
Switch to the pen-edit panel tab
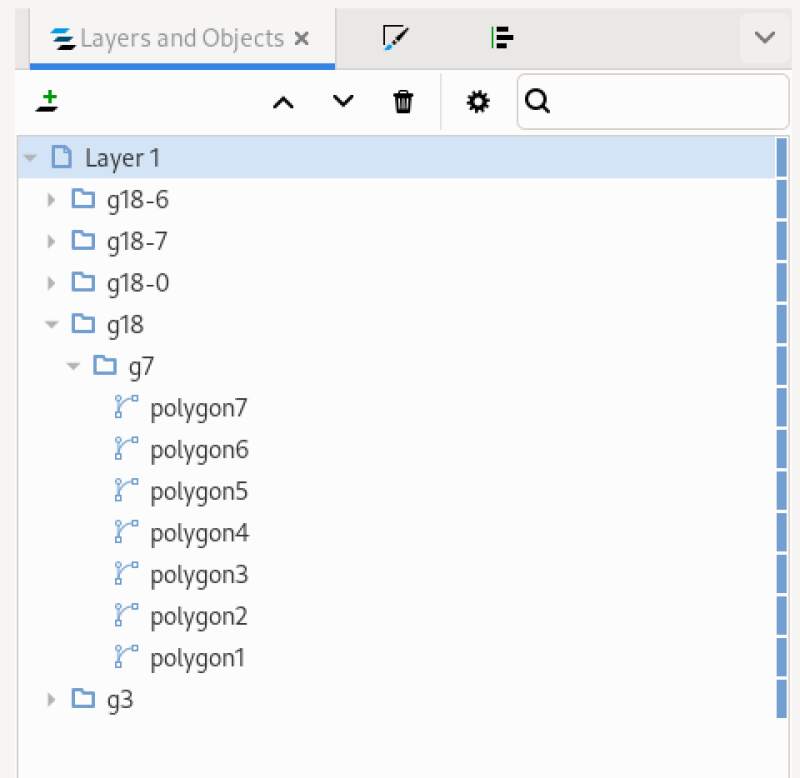pos(396,38)
